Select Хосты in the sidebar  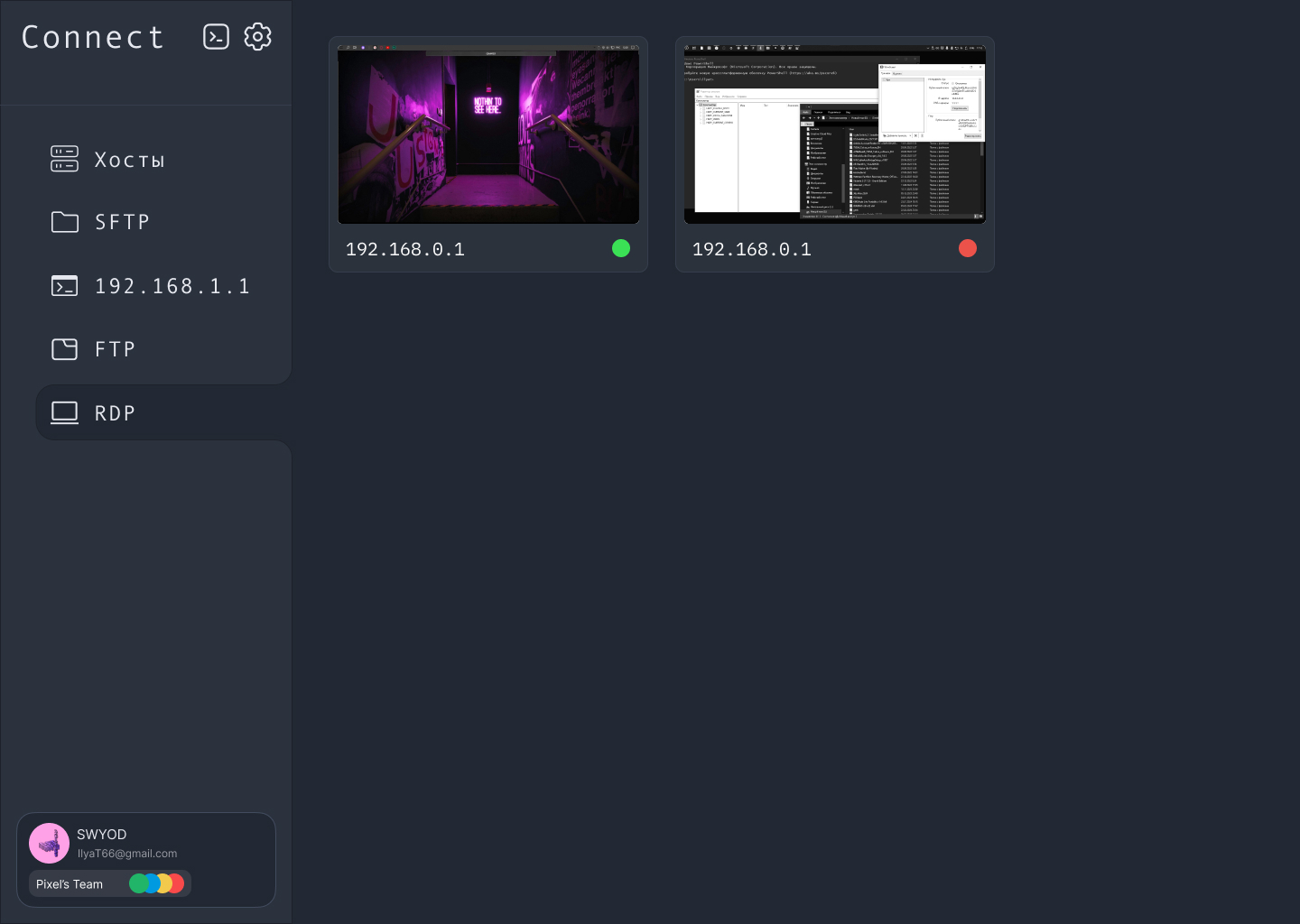(130, 159)
